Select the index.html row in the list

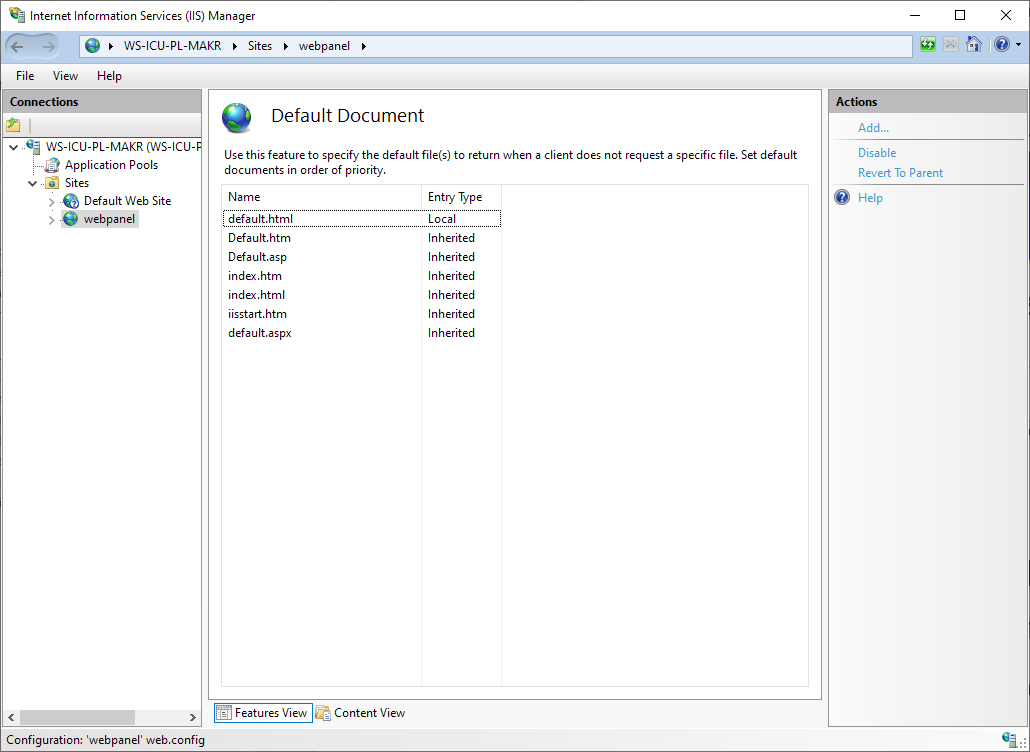(257, 295)
